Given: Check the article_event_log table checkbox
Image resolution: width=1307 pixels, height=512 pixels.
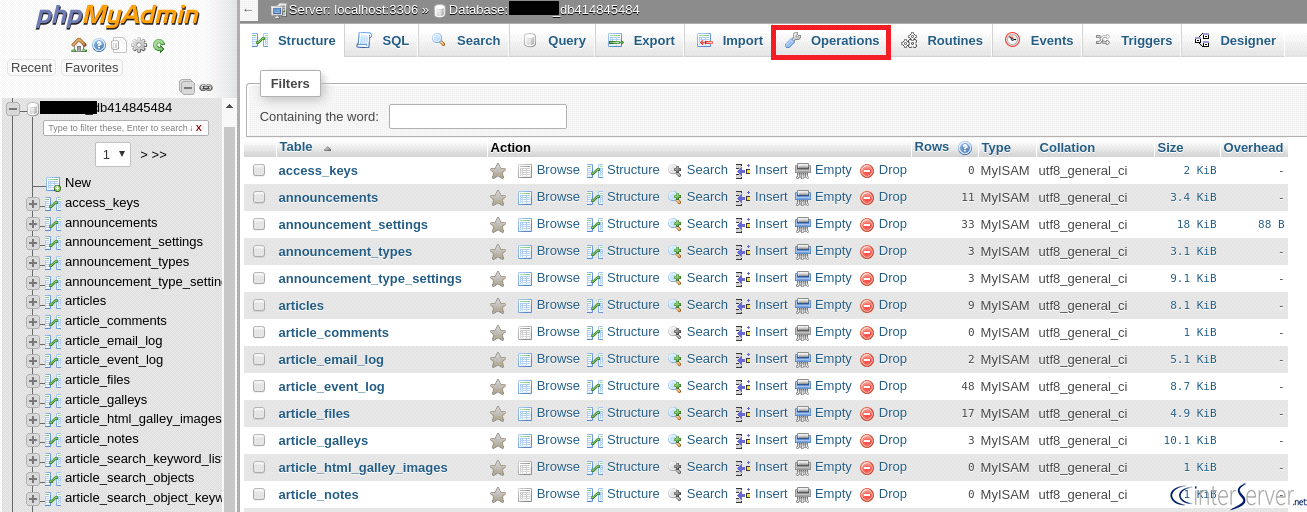Looking at the screenshot, I should coord(259,387).
